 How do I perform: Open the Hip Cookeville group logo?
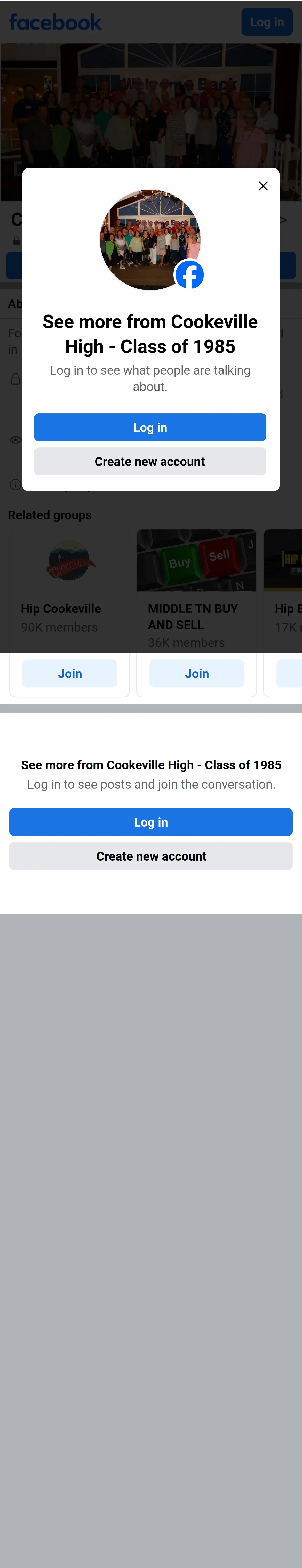[x=70, y=560]
